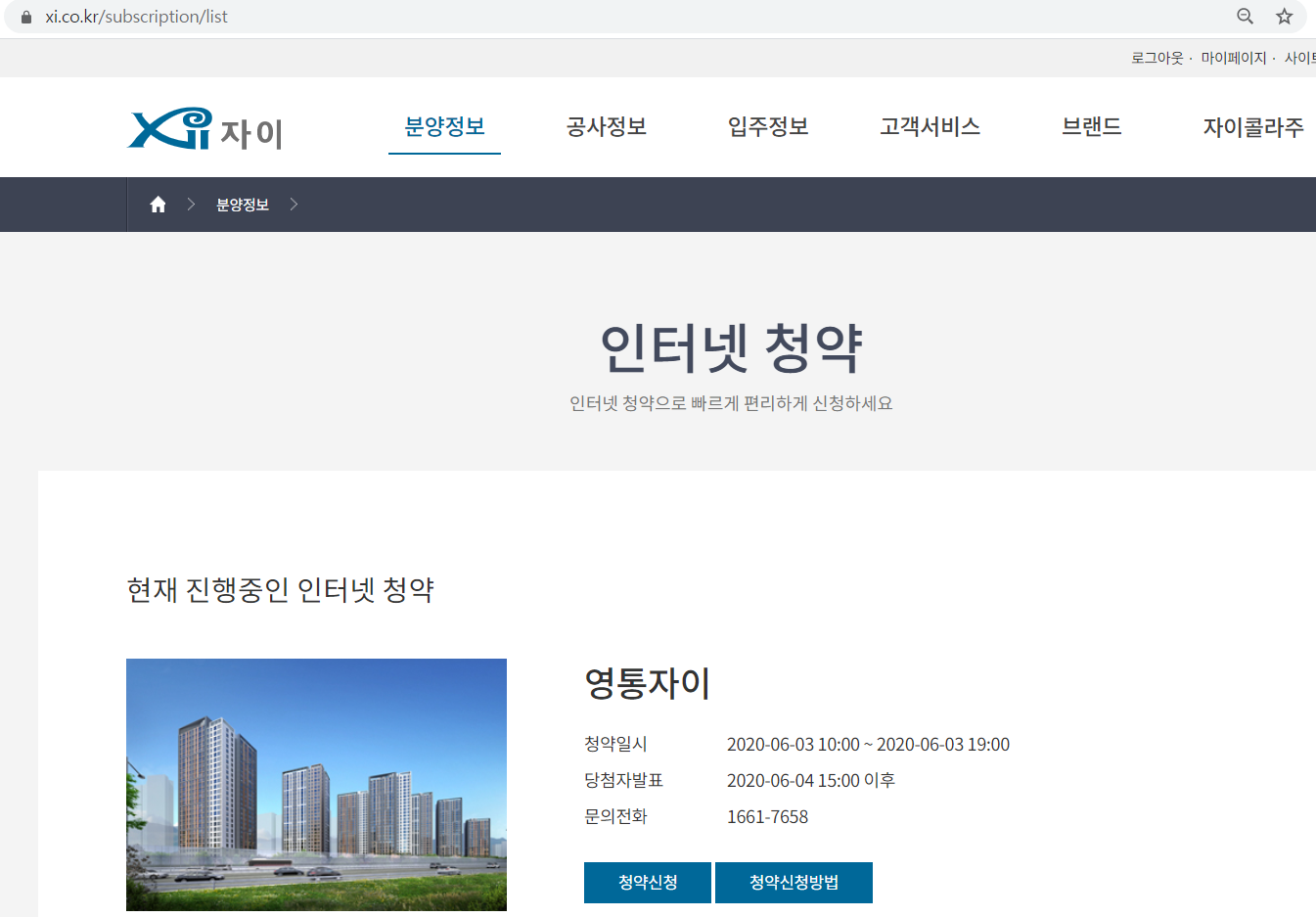The image size is (1316, 917).
Task: Open the 분양정보 main menu
Action: [x=445, y=127]
